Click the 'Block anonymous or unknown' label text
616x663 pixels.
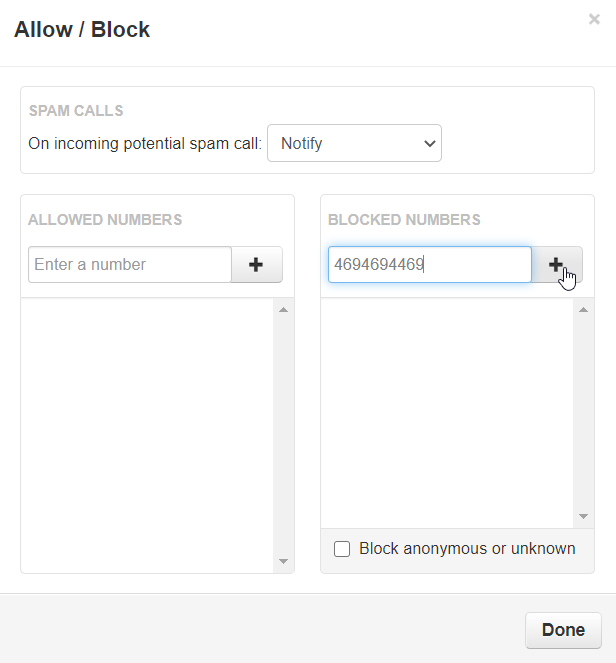coord(467,548)
